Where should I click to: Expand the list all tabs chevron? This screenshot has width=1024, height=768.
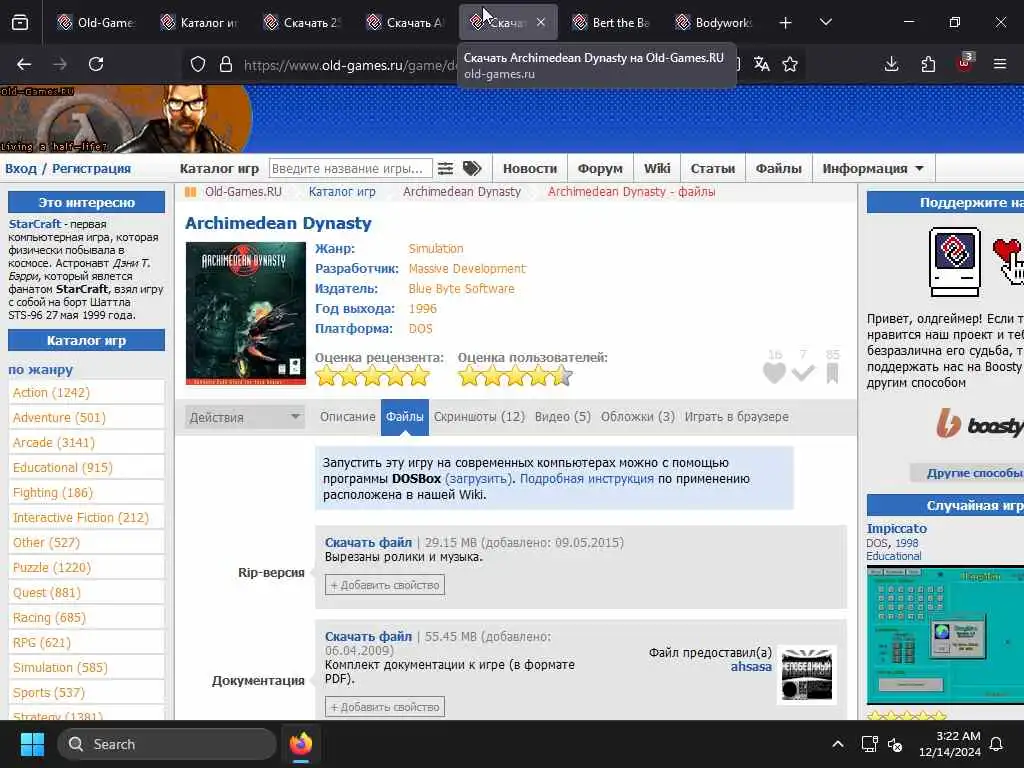[825, 23]
